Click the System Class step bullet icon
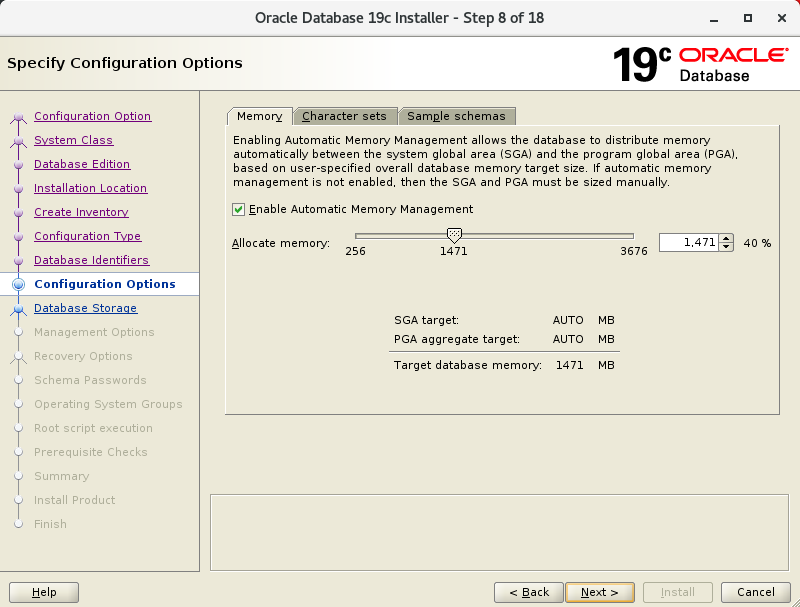Viewport: 800px width, 607px height. coord(18,141)
